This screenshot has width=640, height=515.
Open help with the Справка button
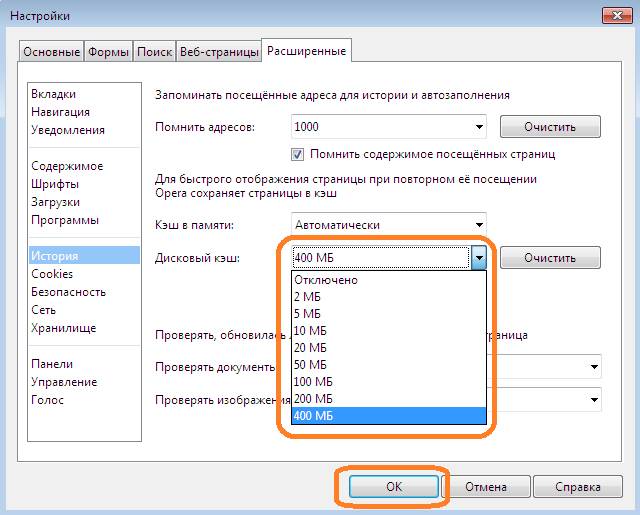coord(570,487)
